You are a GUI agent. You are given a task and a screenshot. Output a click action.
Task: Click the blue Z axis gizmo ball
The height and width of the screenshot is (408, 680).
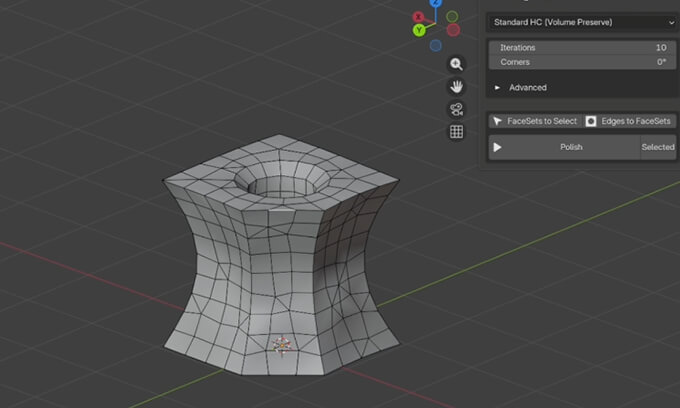(436, 4)
